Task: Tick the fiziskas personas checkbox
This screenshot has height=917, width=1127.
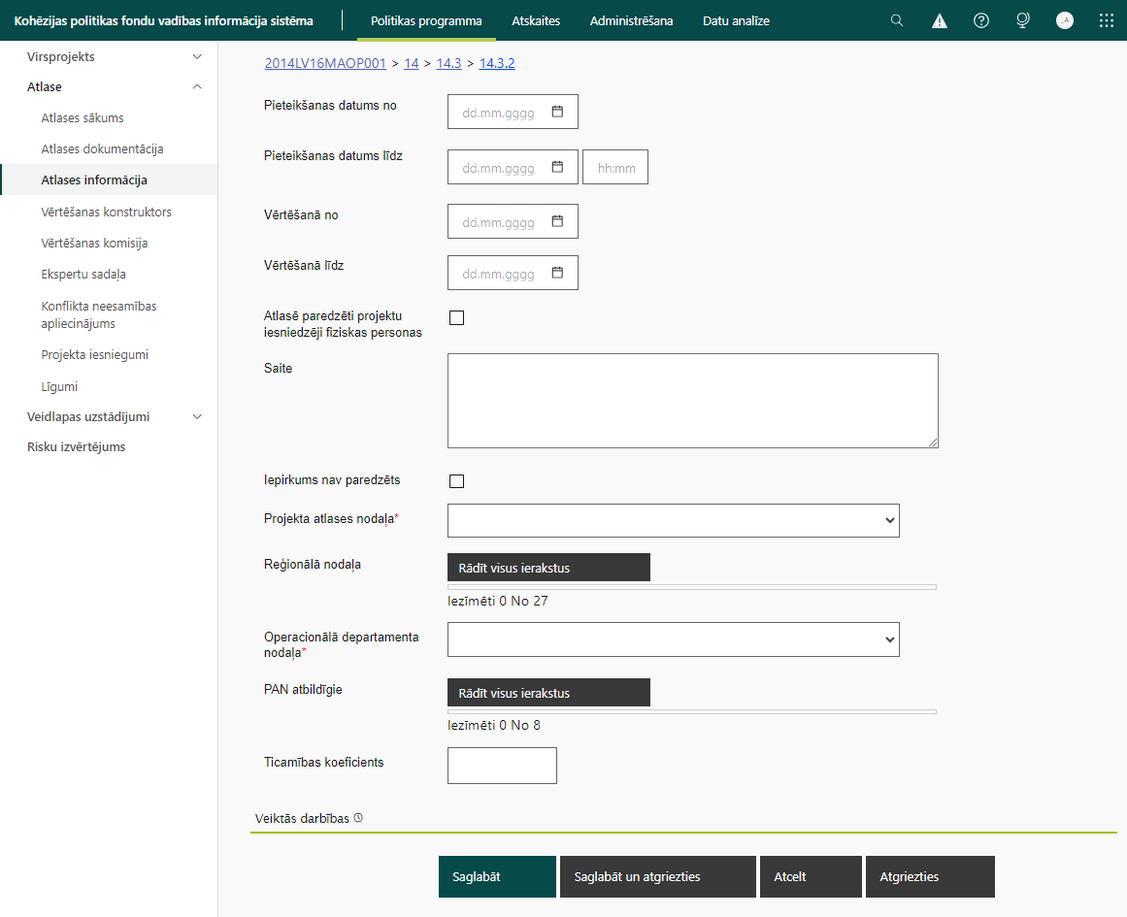Action: pyautogui.click(x=456, y=318)
